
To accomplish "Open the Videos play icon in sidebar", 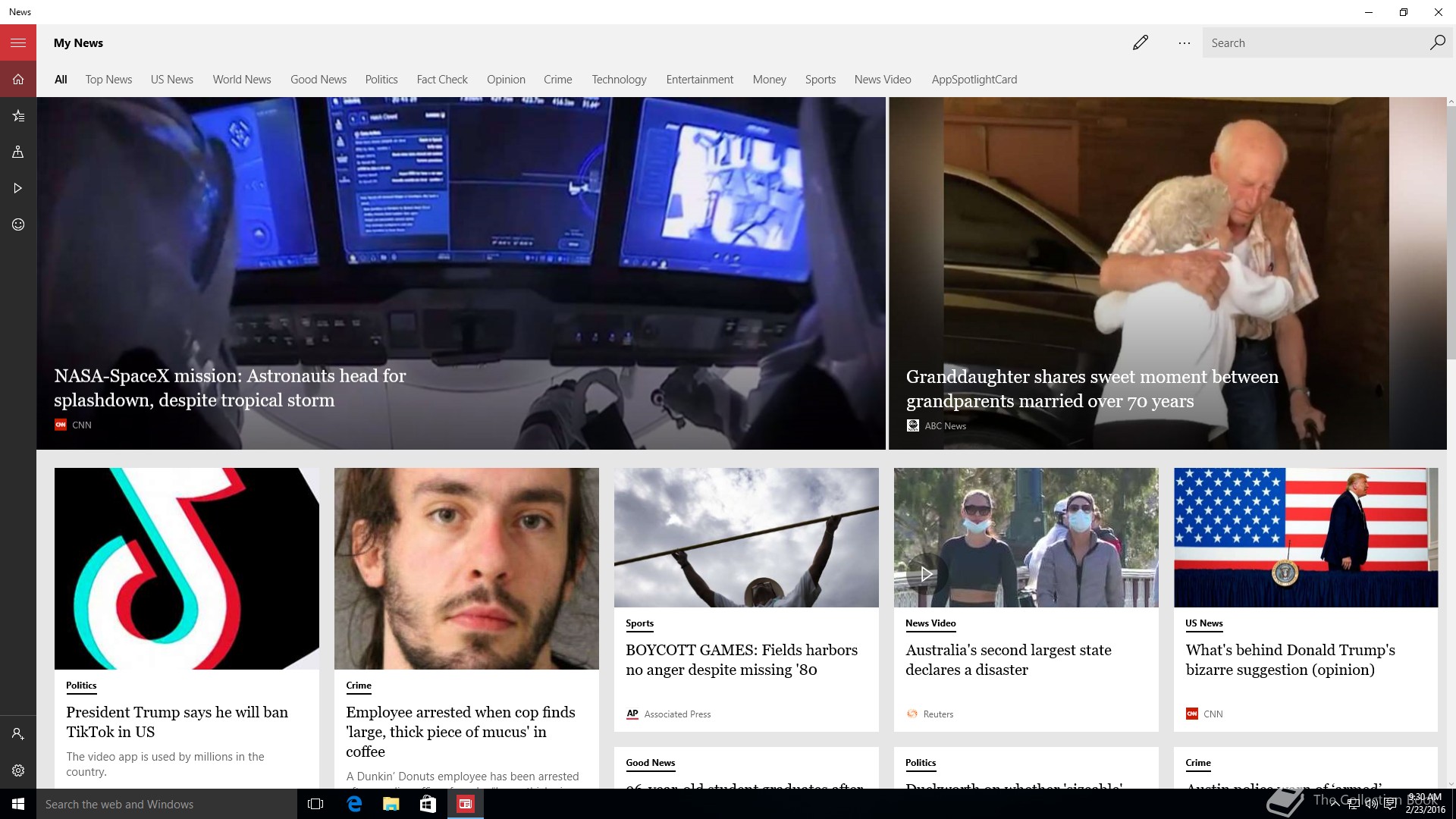I will [x=18, y=188].
